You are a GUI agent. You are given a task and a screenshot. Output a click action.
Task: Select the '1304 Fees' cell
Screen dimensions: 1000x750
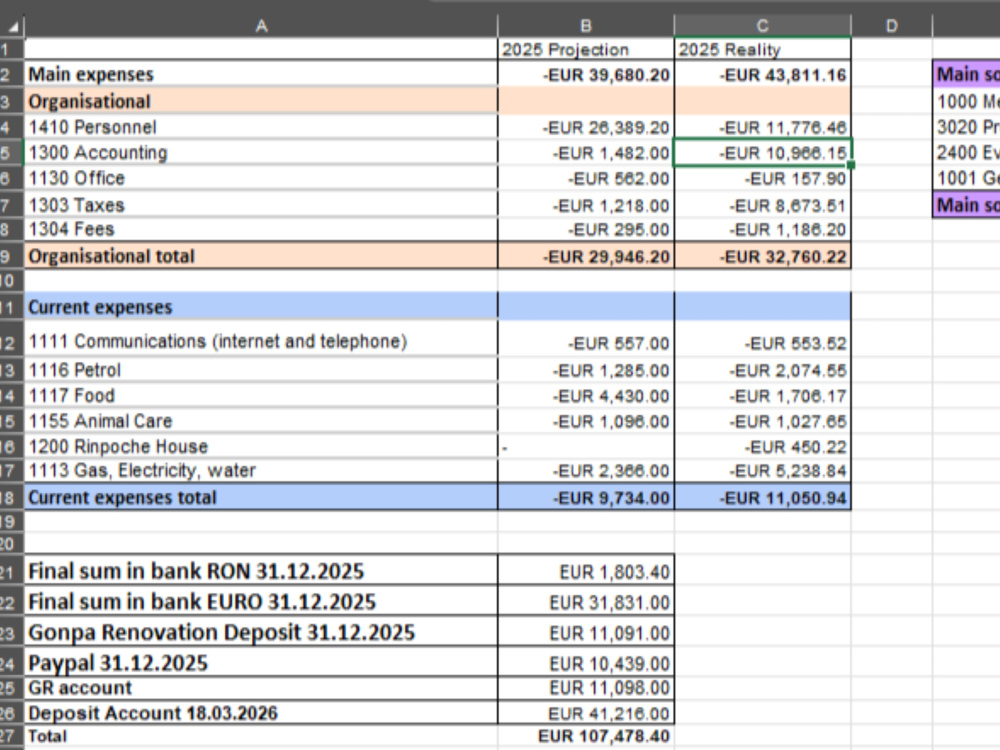click(x=261, y=229)
